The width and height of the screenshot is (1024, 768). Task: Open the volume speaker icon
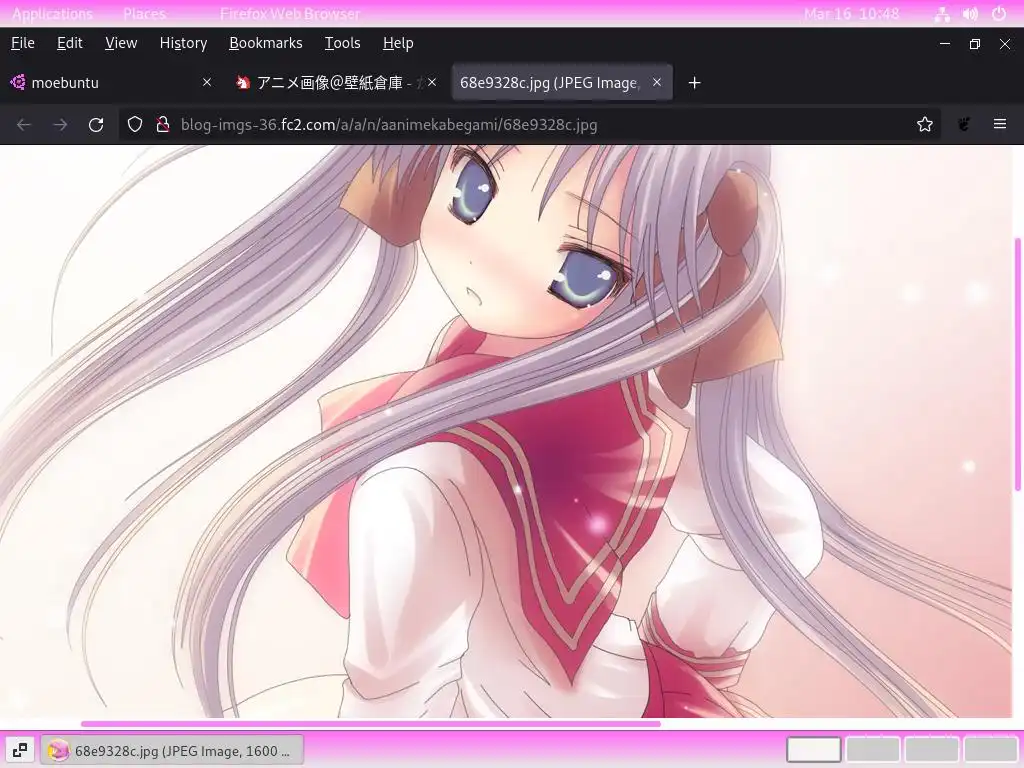pyautogui.click(x=970, y=14)
